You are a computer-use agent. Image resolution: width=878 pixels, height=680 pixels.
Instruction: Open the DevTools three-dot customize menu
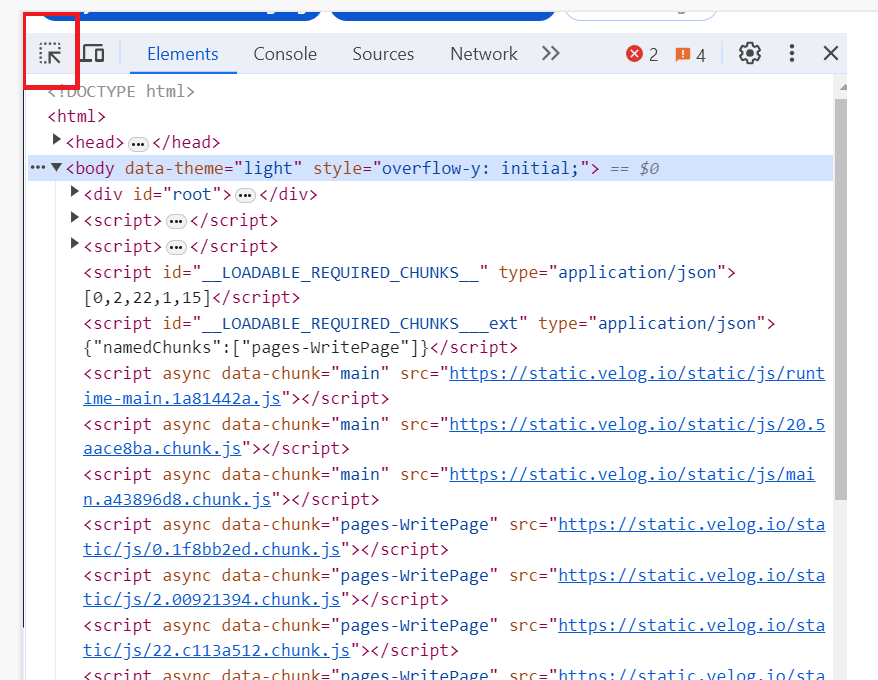(x=791, y=53)
